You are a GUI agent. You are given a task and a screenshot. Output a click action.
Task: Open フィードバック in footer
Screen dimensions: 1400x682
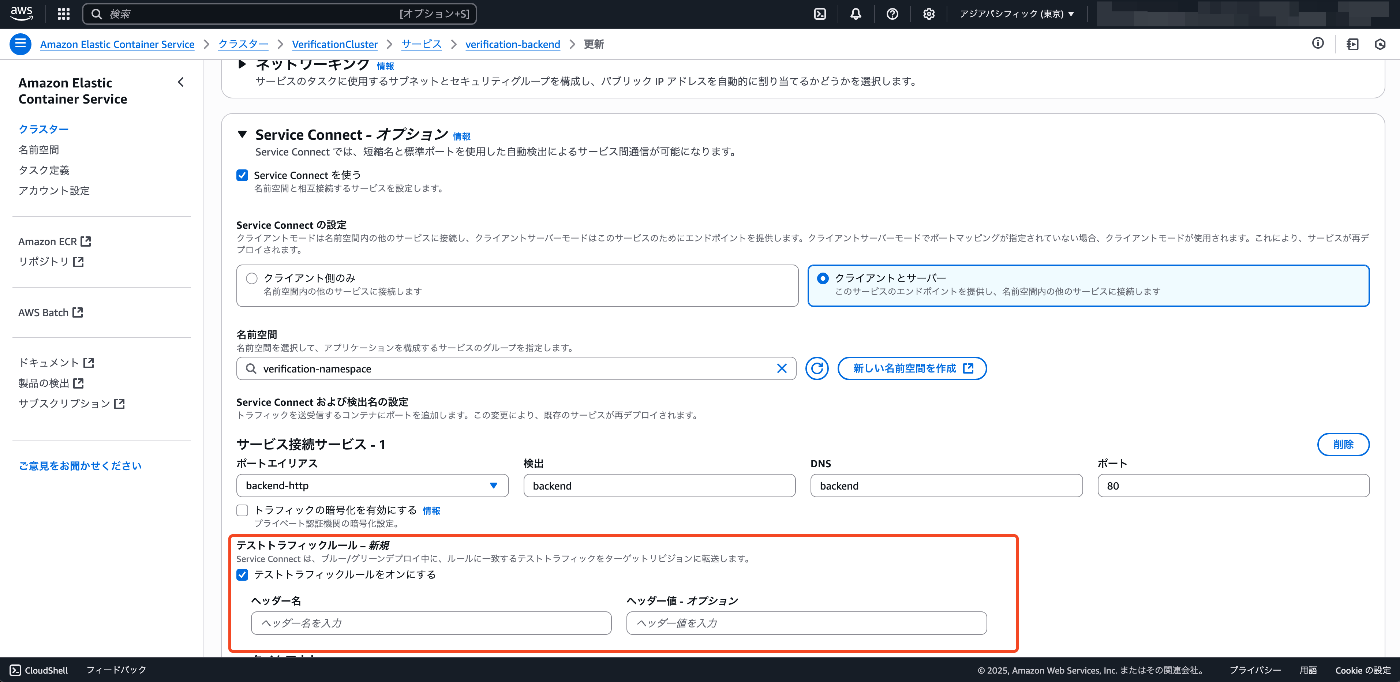point(116,670)
